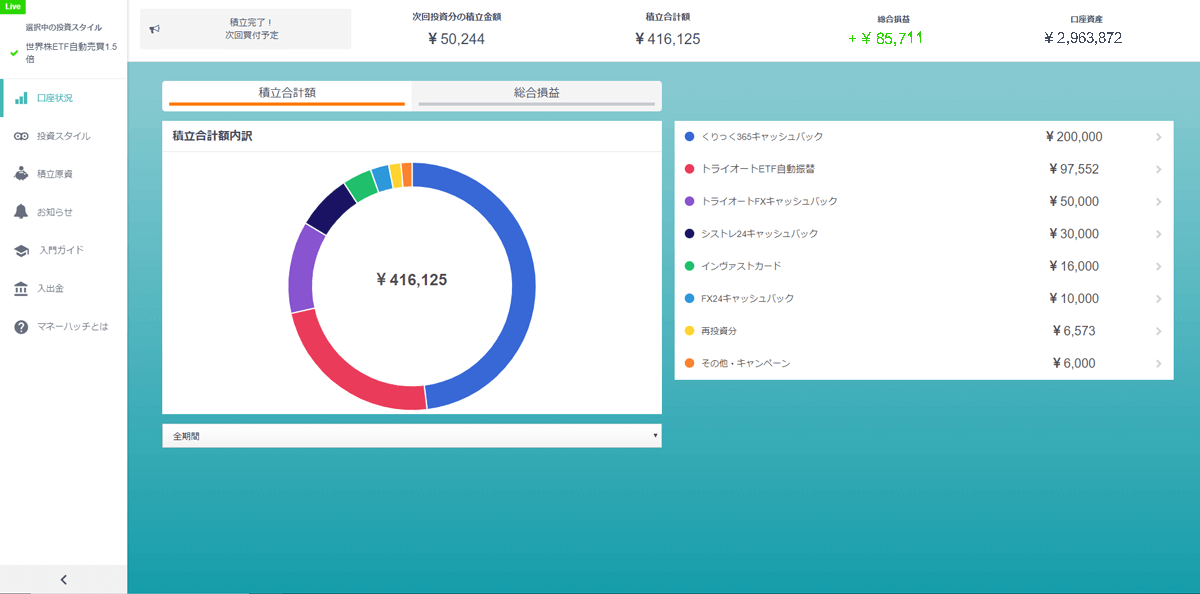Click the yellow legend dot for 再投資分
Image resolution: width=1200 pixels, height=594 pixels.
689,331
